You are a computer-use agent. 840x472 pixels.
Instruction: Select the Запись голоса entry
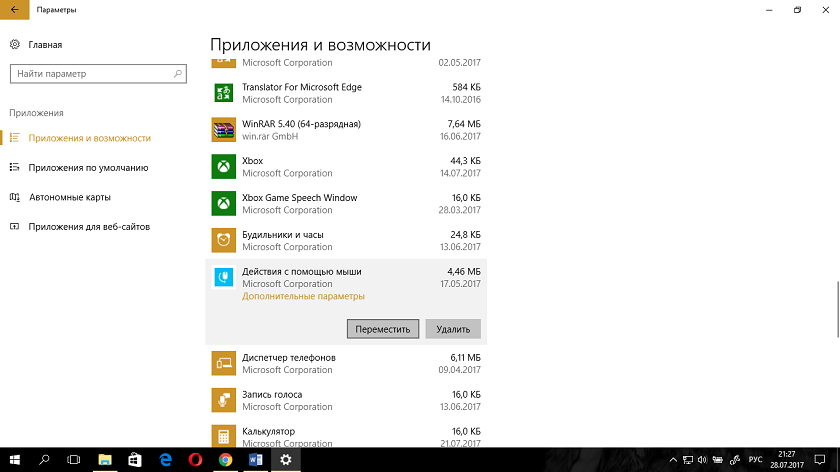click(346, 400)
